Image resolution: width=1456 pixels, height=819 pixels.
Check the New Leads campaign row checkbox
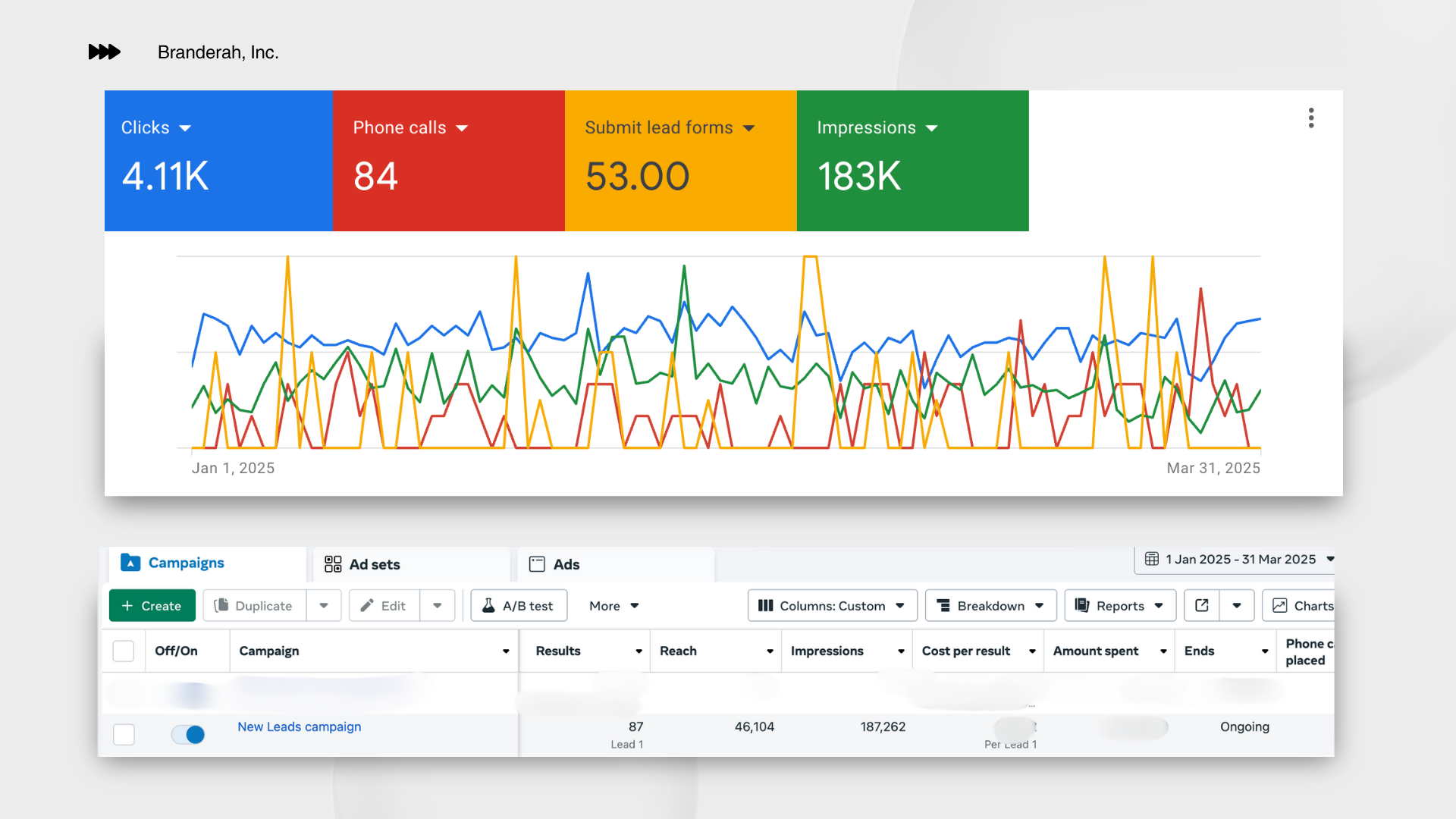124,734
